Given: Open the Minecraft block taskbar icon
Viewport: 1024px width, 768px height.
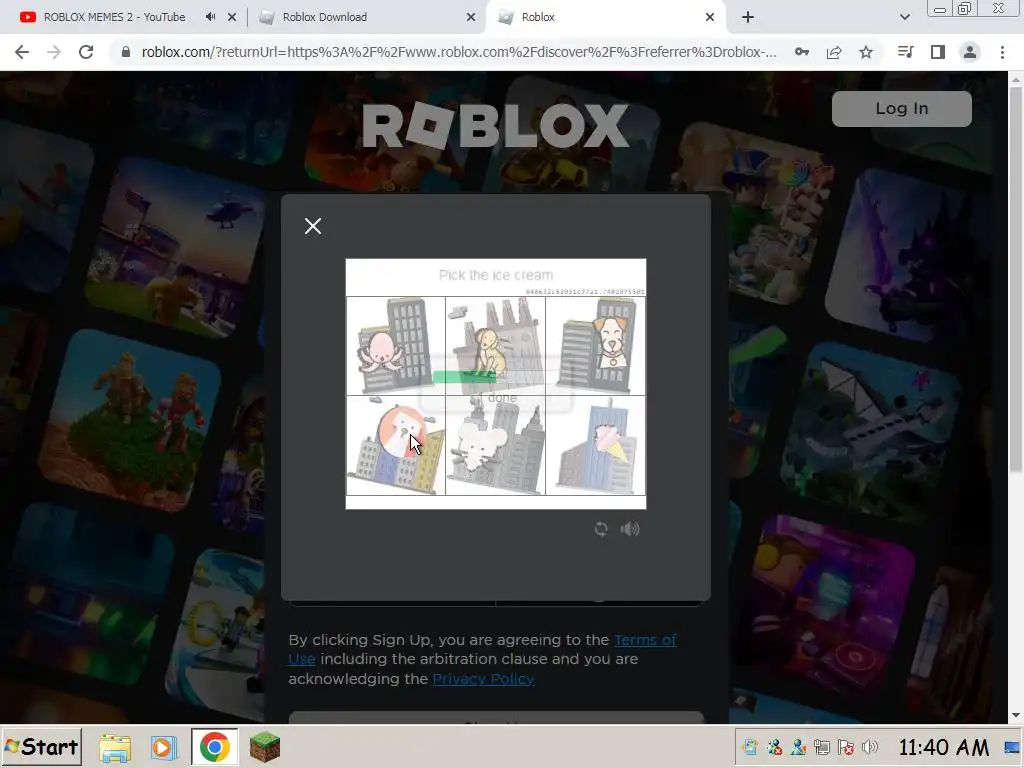Looking at the screenshot, I should click(264, 747).
